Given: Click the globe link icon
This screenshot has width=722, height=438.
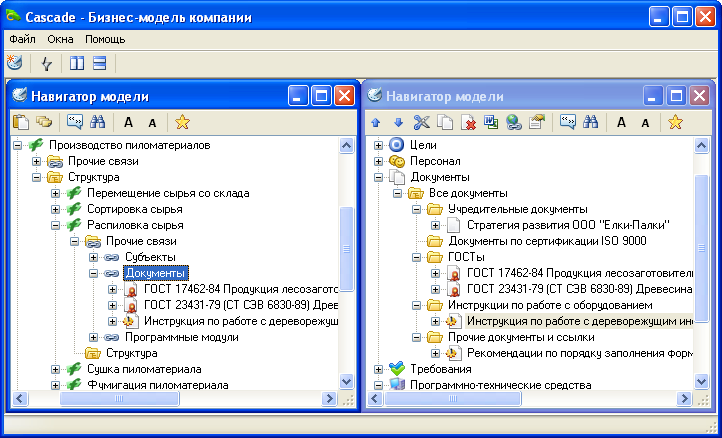Looking at the screenshot, I should click(x=513, y=122).
